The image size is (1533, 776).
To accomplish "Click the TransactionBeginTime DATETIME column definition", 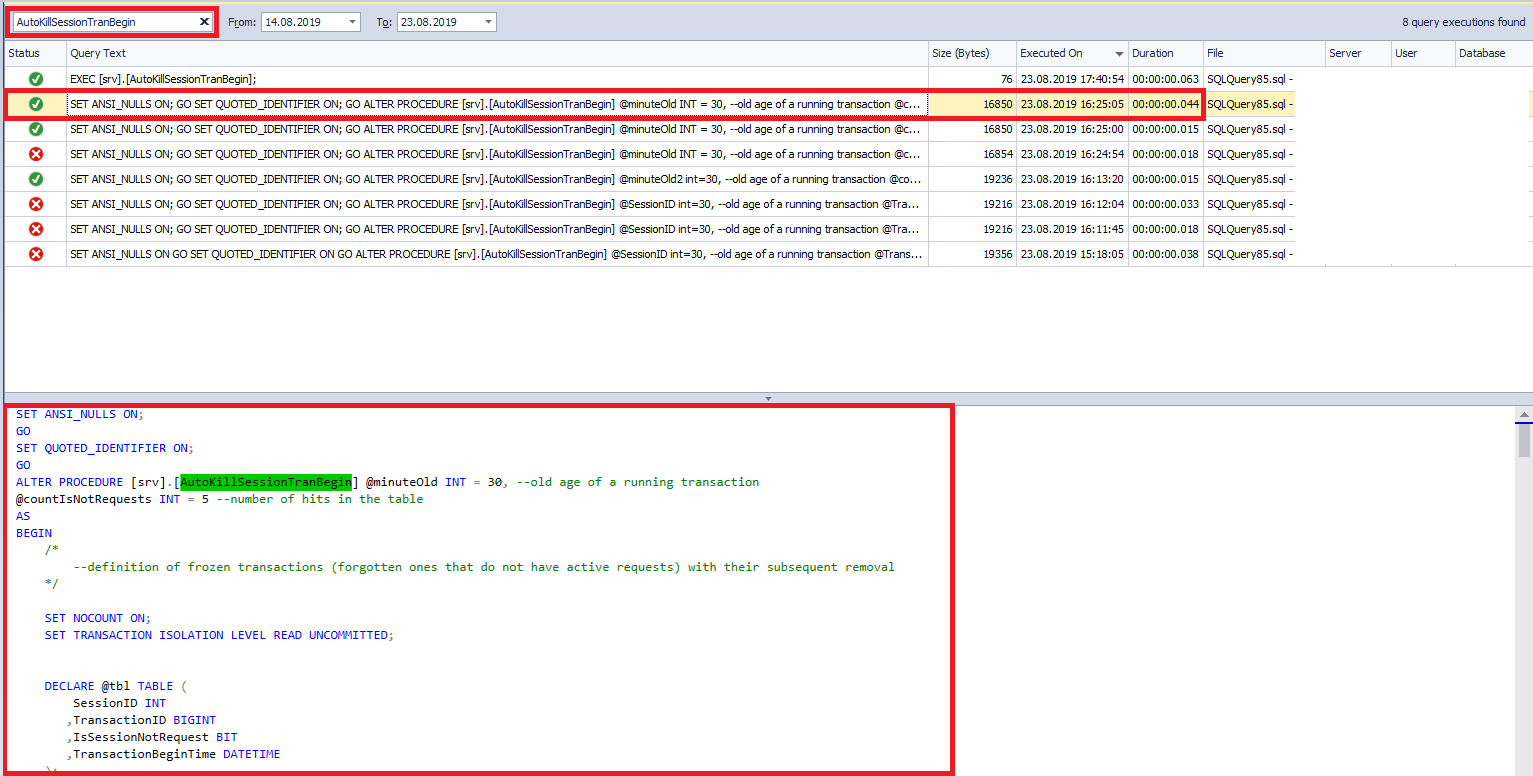I will click(173, 754).
